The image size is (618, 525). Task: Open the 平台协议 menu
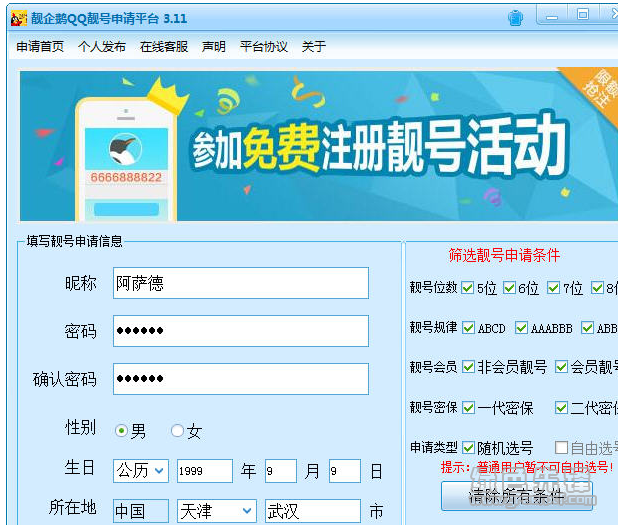(x=264, y=47)
